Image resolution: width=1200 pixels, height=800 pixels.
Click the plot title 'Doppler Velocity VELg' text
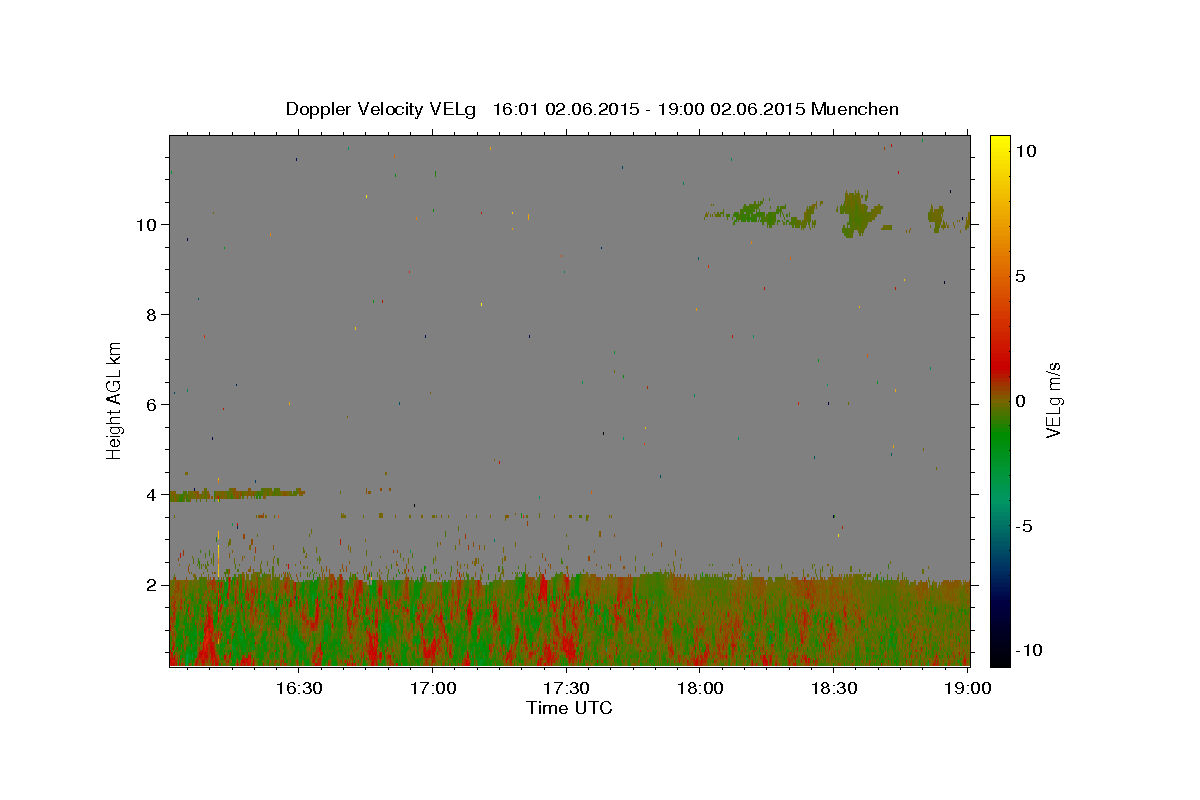(381, 109)
